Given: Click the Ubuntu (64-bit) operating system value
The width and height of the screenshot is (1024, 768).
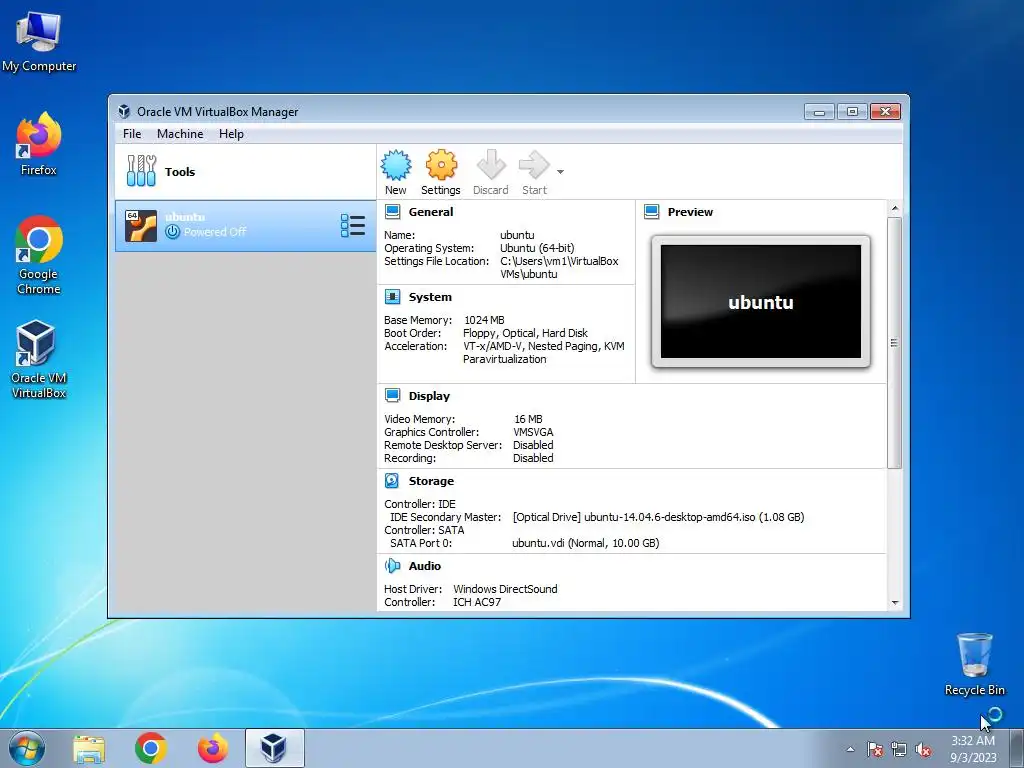Looking at the screenshot, I should point(537,248).
